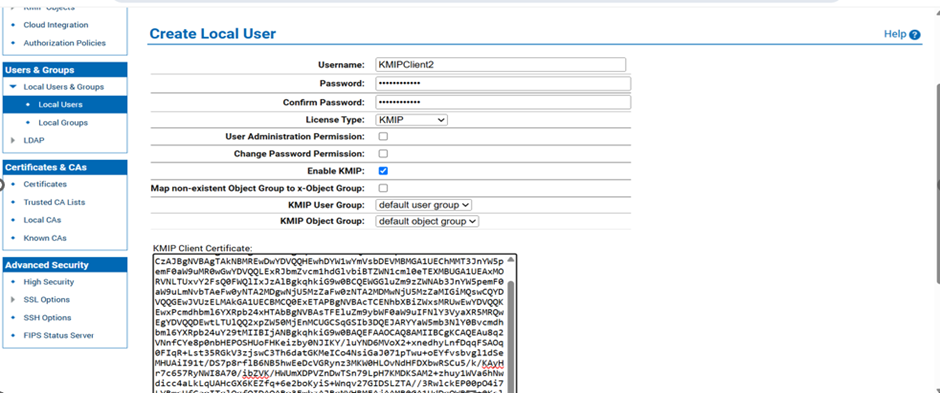
Task: Click the Password input field
Action: (503, 83)
